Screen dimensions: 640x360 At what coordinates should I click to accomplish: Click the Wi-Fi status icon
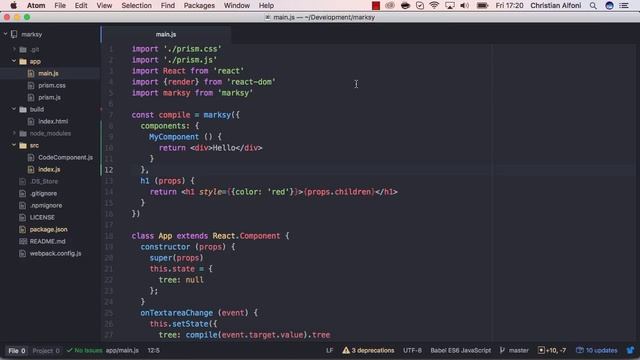click(434, 5)
